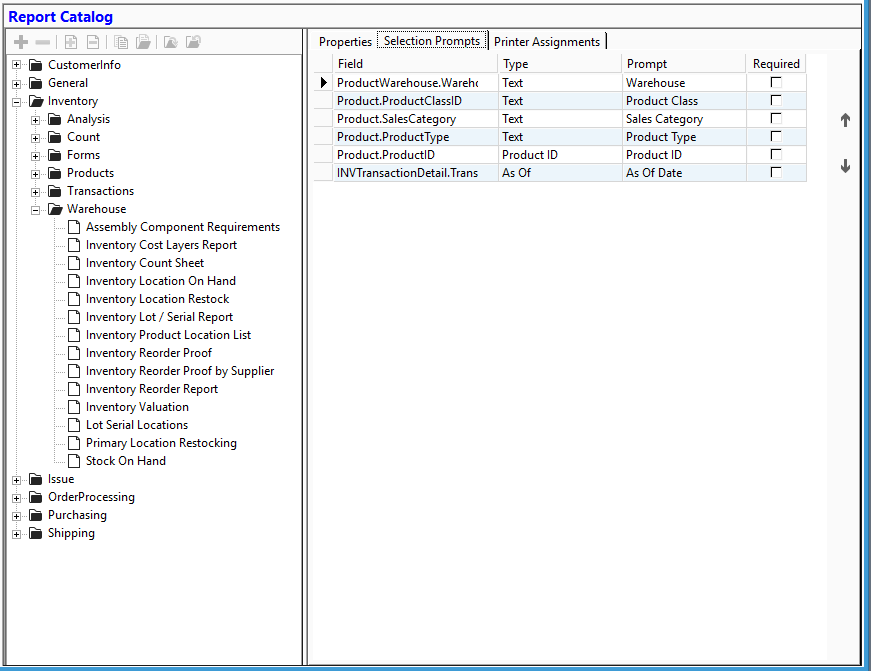Move the selected prompt down with the down arrow

tap(845, 166)
